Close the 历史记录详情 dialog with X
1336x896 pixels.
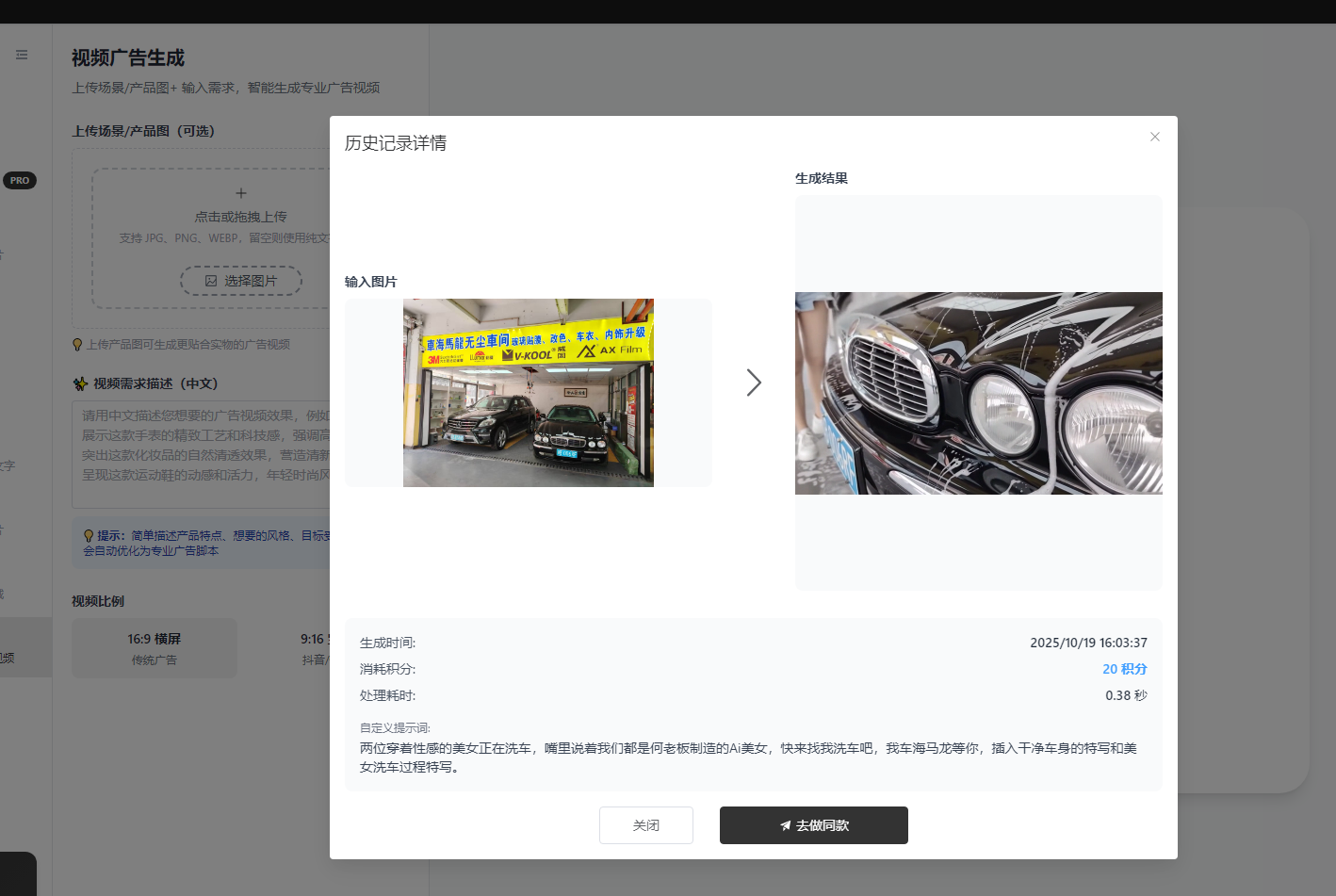click(1154, 137)
